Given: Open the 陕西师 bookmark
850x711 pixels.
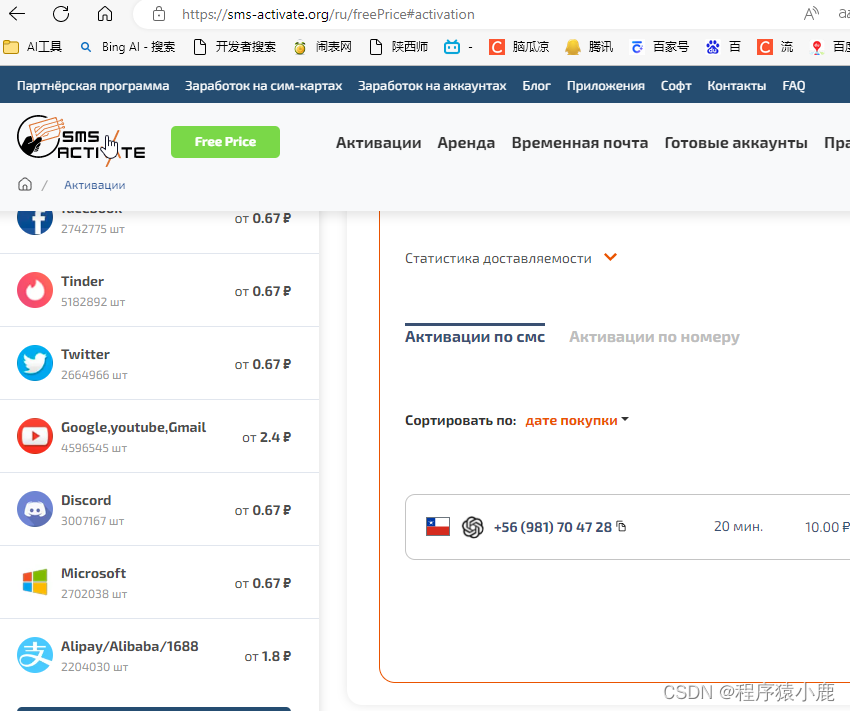Looking at the screenshot, I should pos(398,47).
